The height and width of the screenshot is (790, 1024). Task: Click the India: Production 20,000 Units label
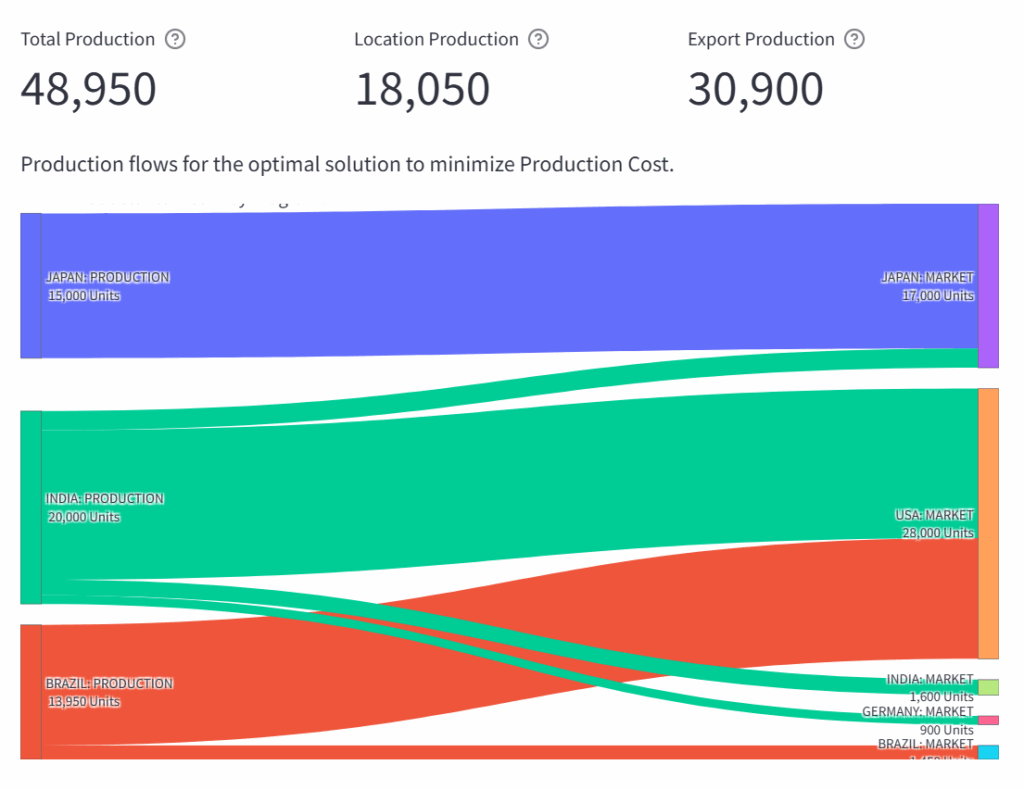[x=104, y=507]
